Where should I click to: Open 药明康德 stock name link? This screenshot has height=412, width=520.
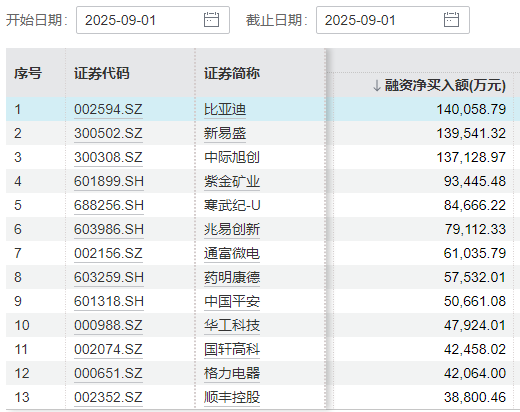point(232,277)
